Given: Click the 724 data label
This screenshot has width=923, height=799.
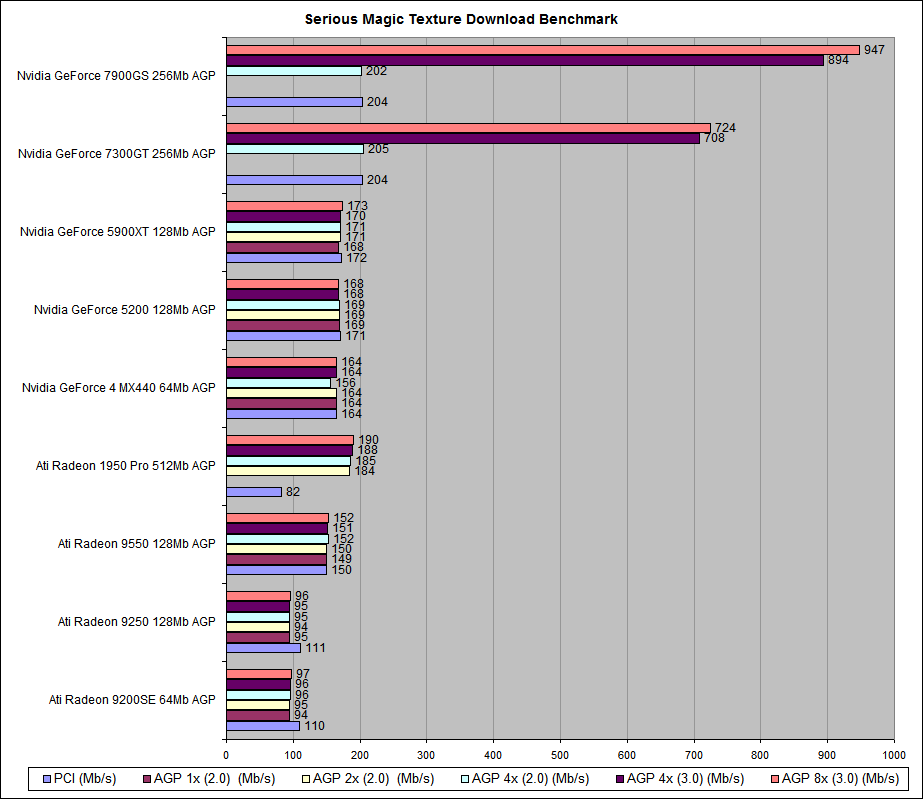Looking at the screenshot, I should coord(725,128).
